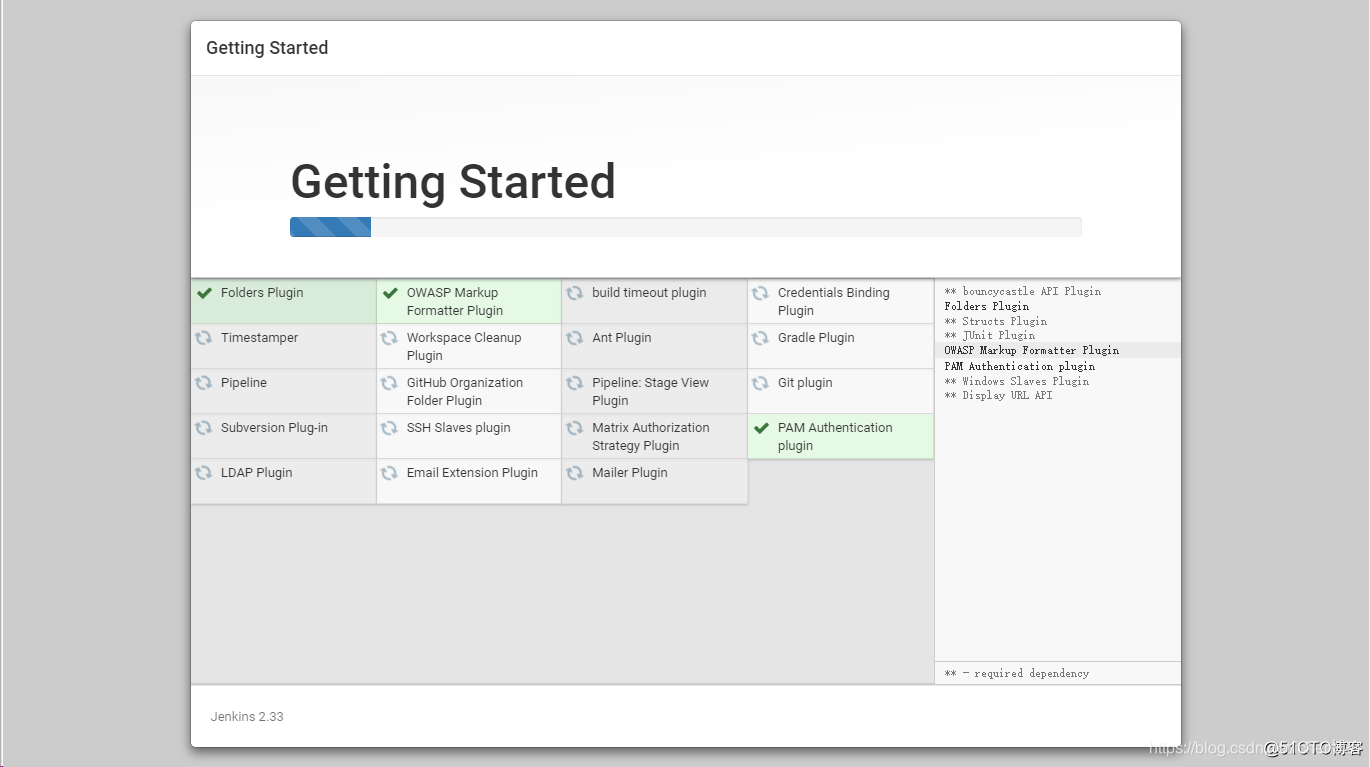1370x767 pixels.
Task: Click the sync icon next to Mailer Plugin
Action: [x=575, y=473]
